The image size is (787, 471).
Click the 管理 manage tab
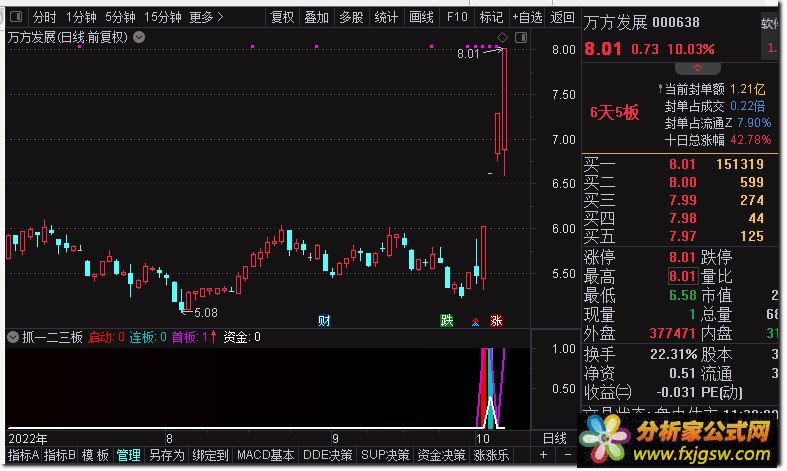click(128, 455)
